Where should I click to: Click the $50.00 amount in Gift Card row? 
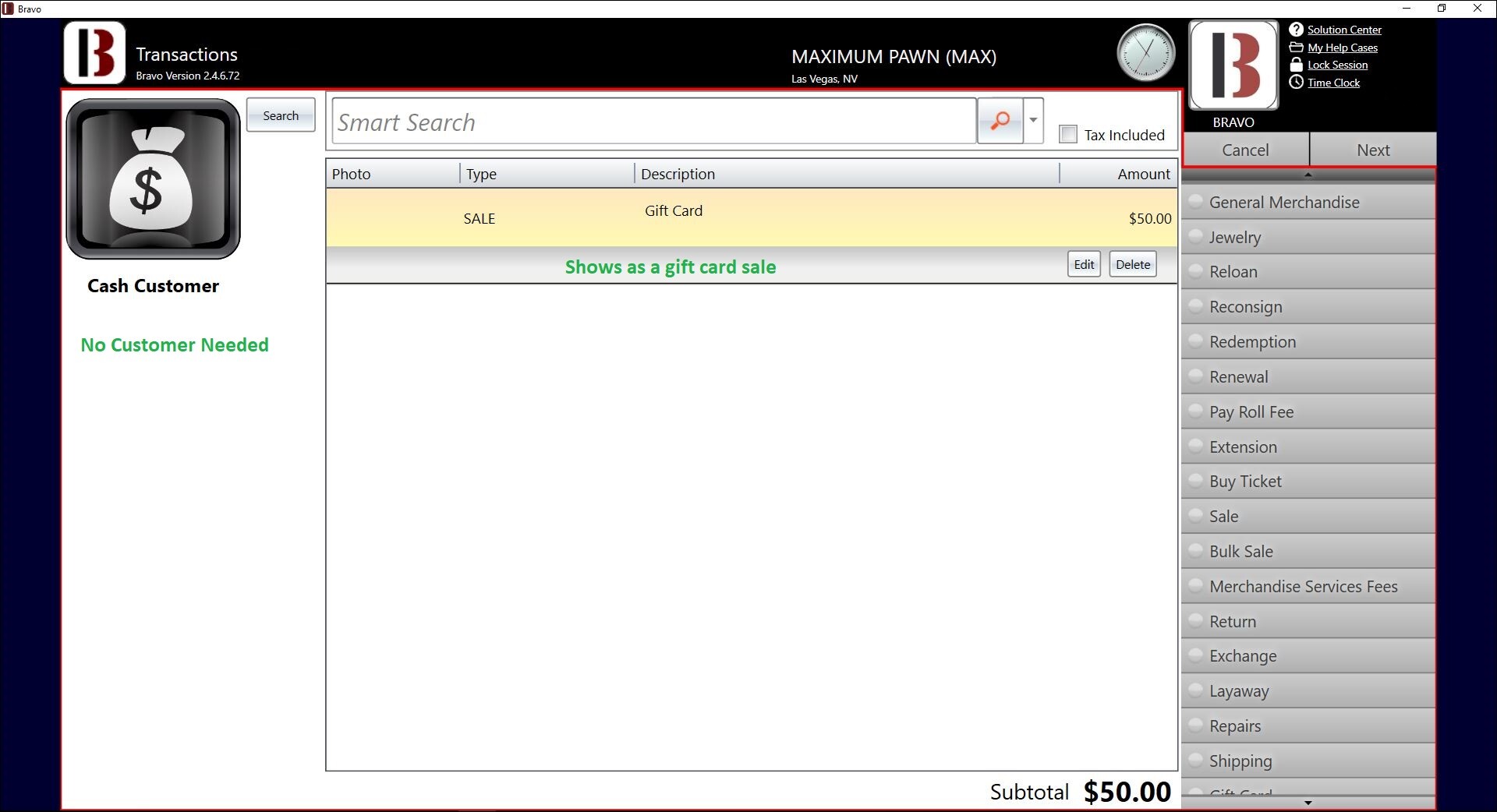[x=1150, y=219]
